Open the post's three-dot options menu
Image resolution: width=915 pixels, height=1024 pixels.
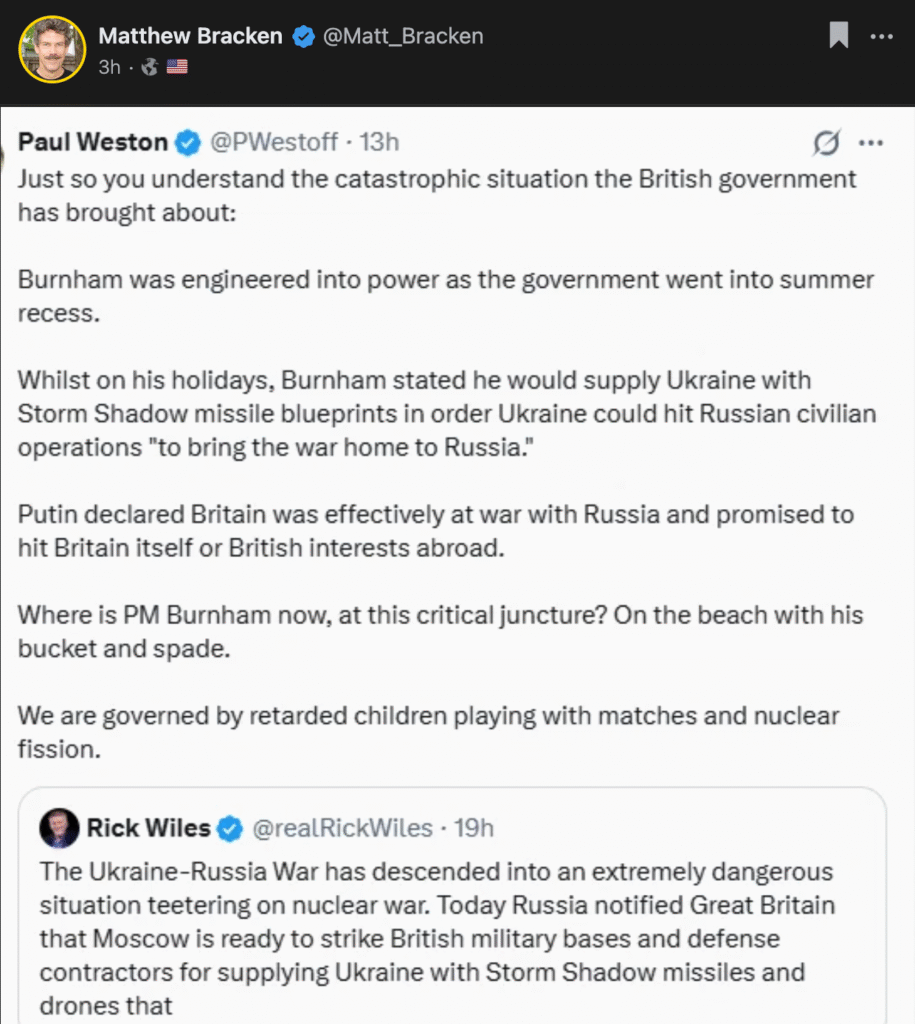tap(882, 37)
